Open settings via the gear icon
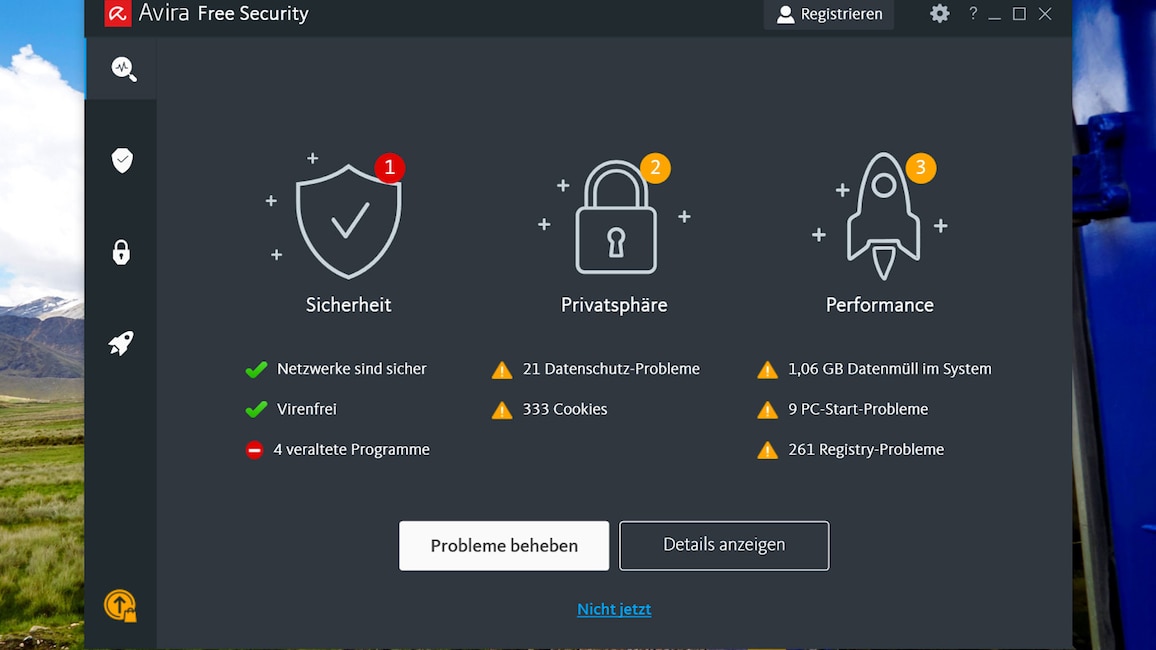This screenshot has height=650, width=1156. click(x=939, y=14)
